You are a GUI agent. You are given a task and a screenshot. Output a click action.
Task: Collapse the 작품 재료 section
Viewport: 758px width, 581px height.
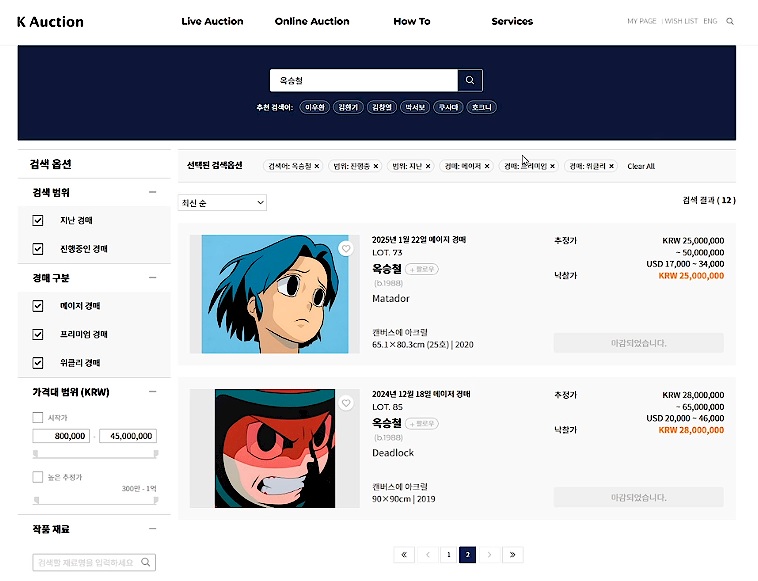click(x=153, y=529)
